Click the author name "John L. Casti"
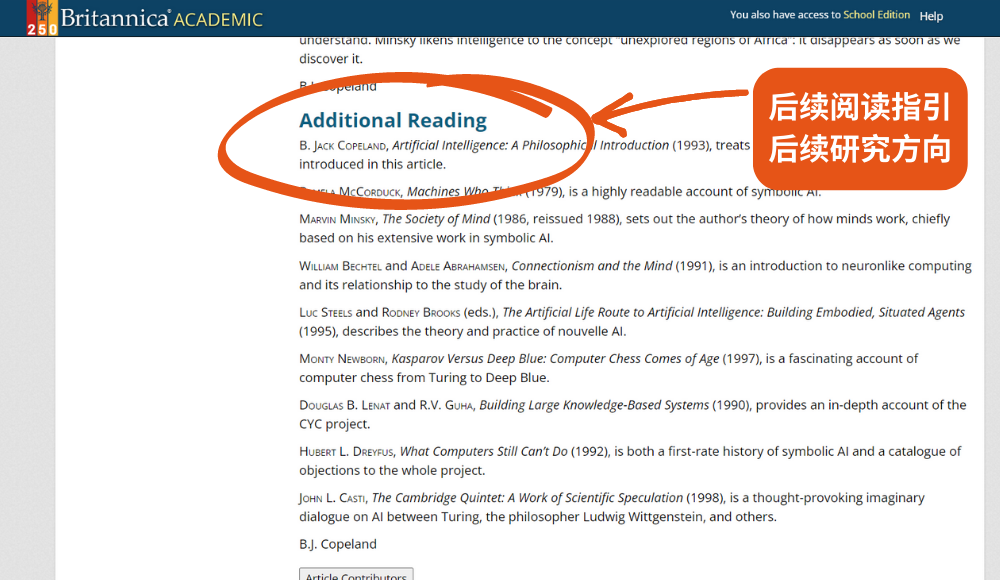 tap(332, 498)
